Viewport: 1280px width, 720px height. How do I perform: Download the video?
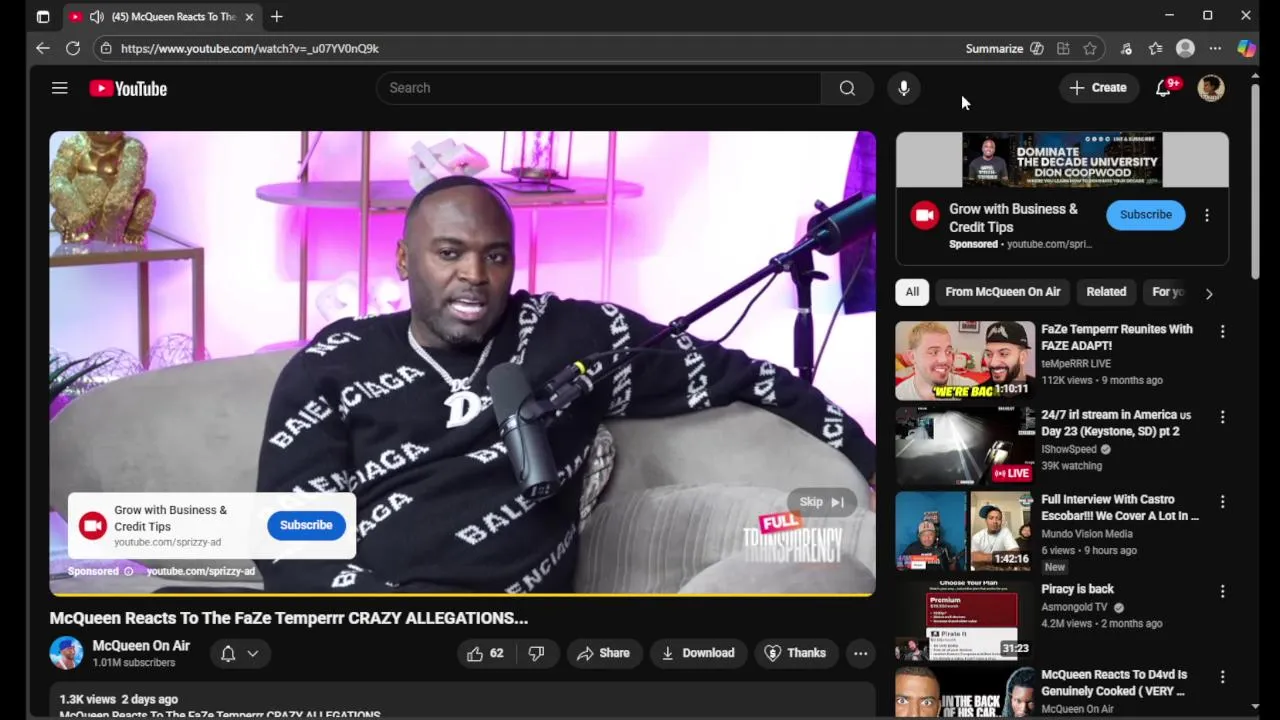(698, 653)
